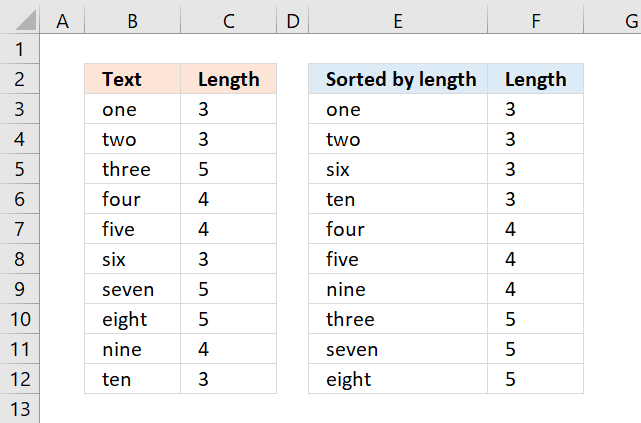The image size is (641, 423).
Task: Click the blue Sorted by length header
Action: pyautogui.click(x=398, y=79)
